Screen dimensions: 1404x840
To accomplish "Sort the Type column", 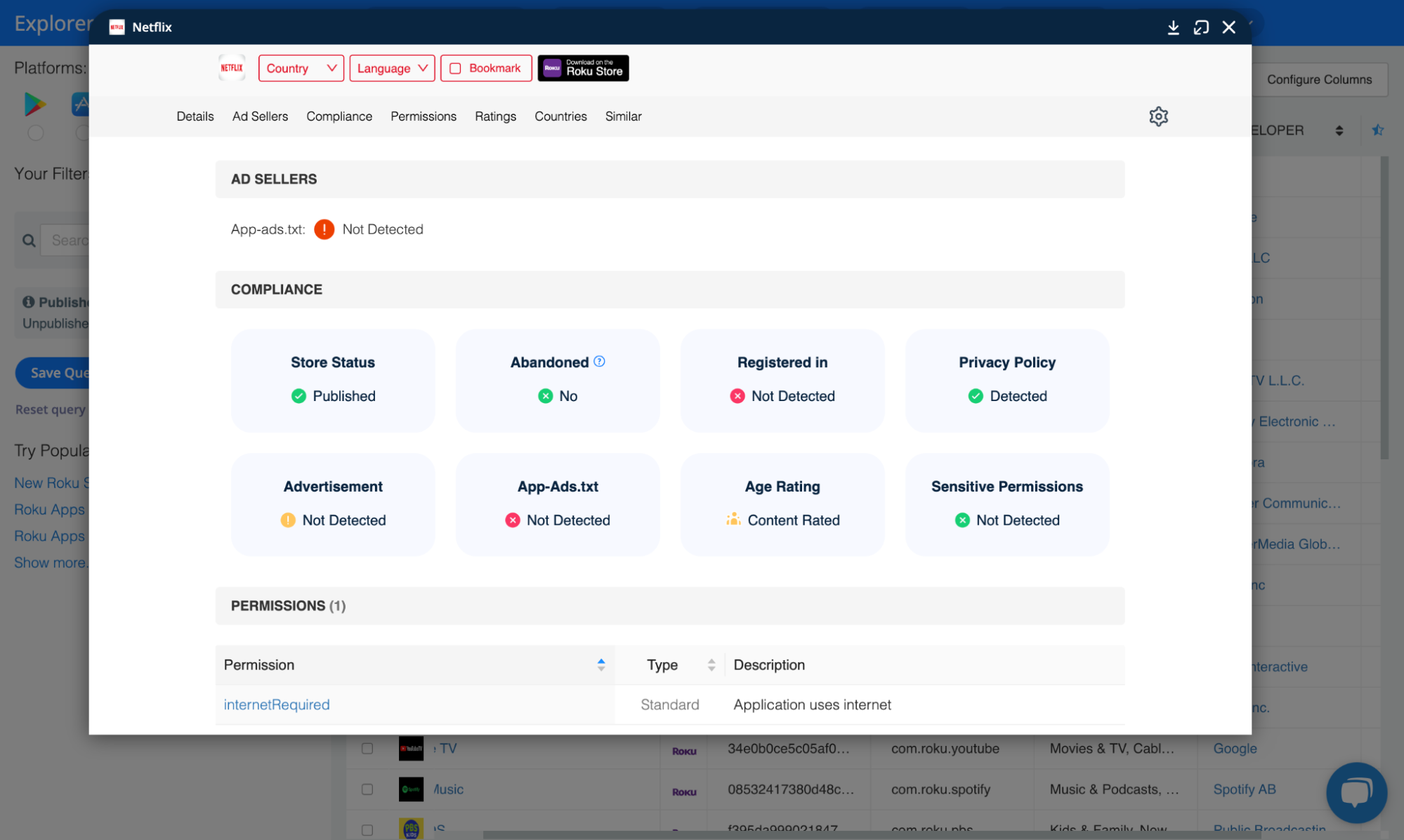I will [x=711, y=665].
